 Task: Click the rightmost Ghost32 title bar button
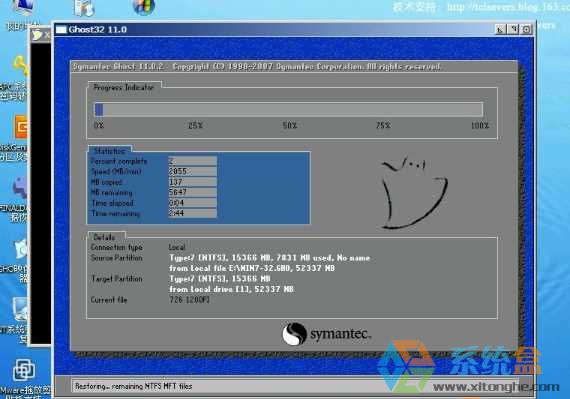pyautogui.click(x=526, y=29)
